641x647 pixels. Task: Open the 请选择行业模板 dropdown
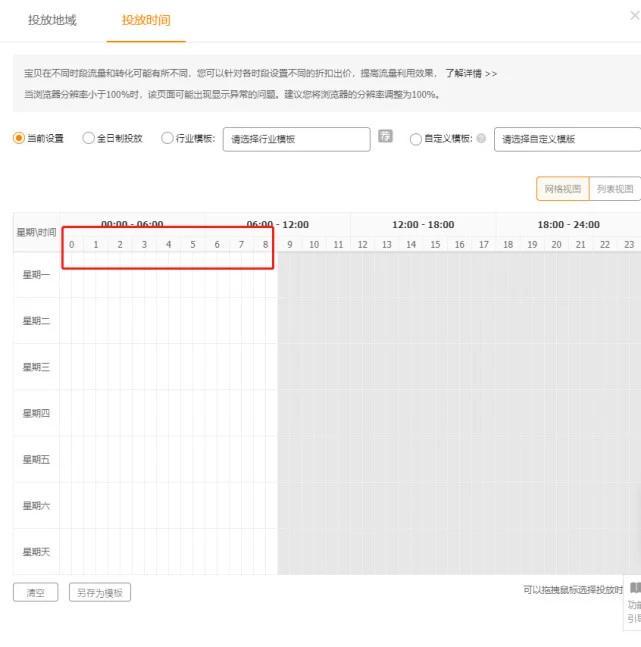(296, 139)
